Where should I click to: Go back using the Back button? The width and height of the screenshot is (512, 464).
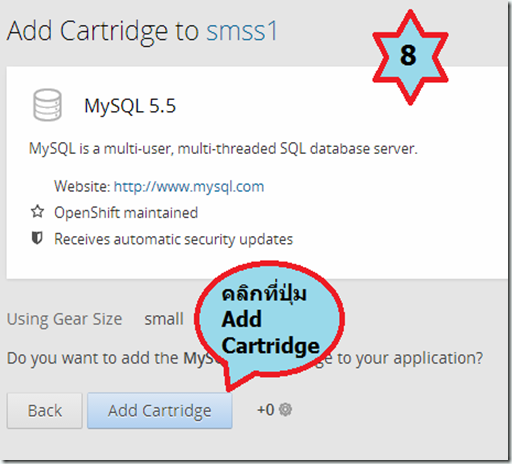[45, 411]
